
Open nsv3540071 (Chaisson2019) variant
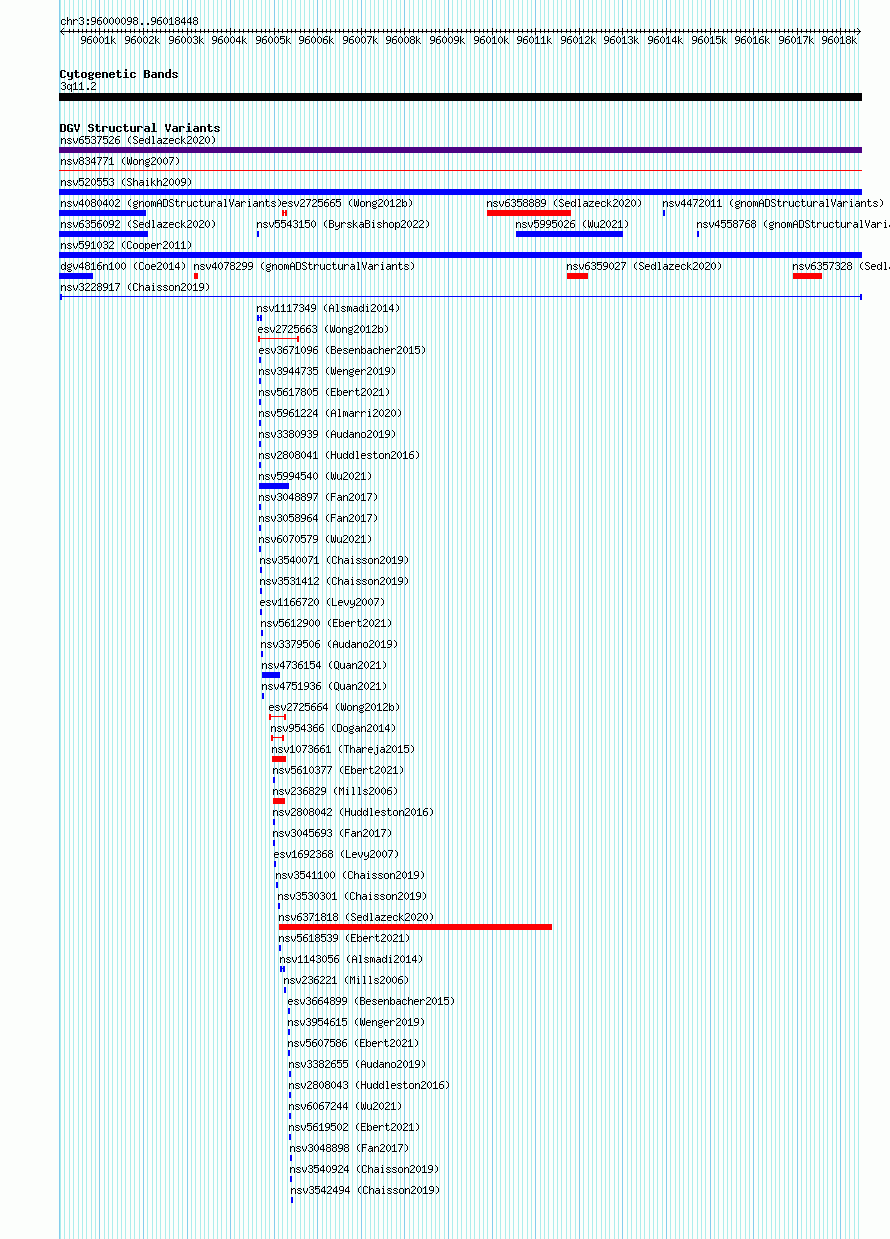[x=334, y=560]
